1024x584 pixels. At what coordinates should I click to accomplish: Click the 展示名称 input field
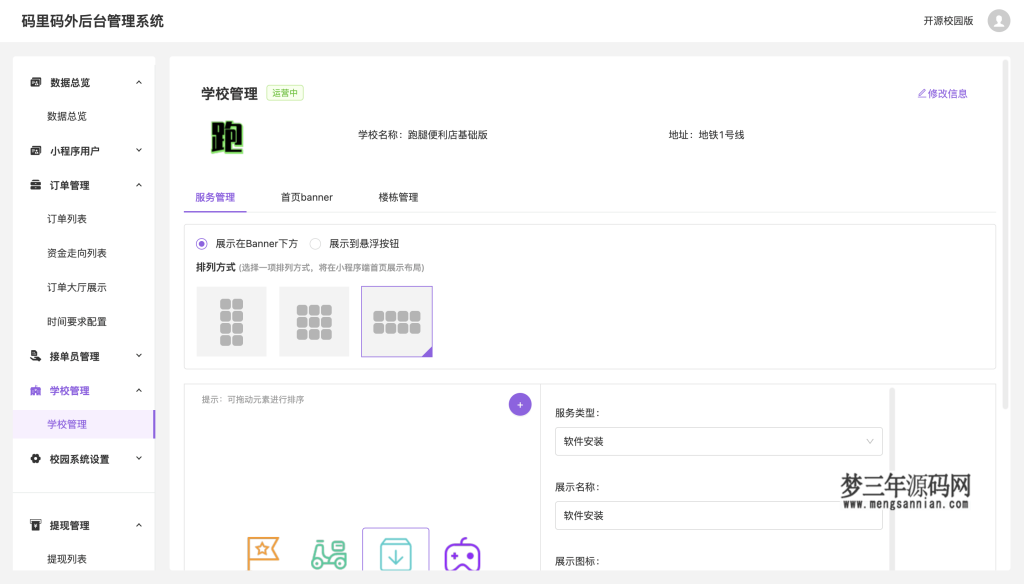pyautogui.click(x=718, y=515)
